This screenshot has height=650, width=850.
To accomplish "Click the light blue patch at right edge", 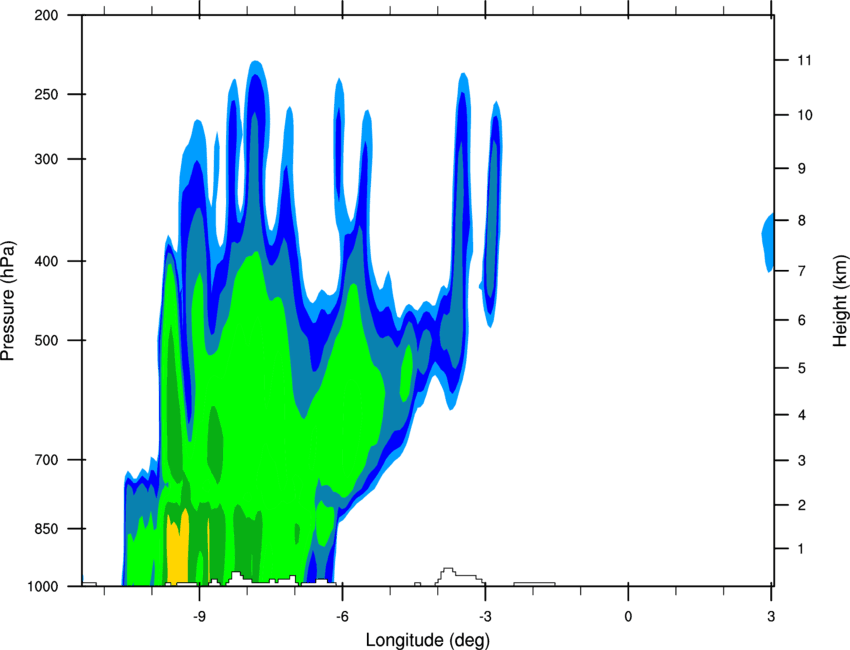I will [768, 243].
